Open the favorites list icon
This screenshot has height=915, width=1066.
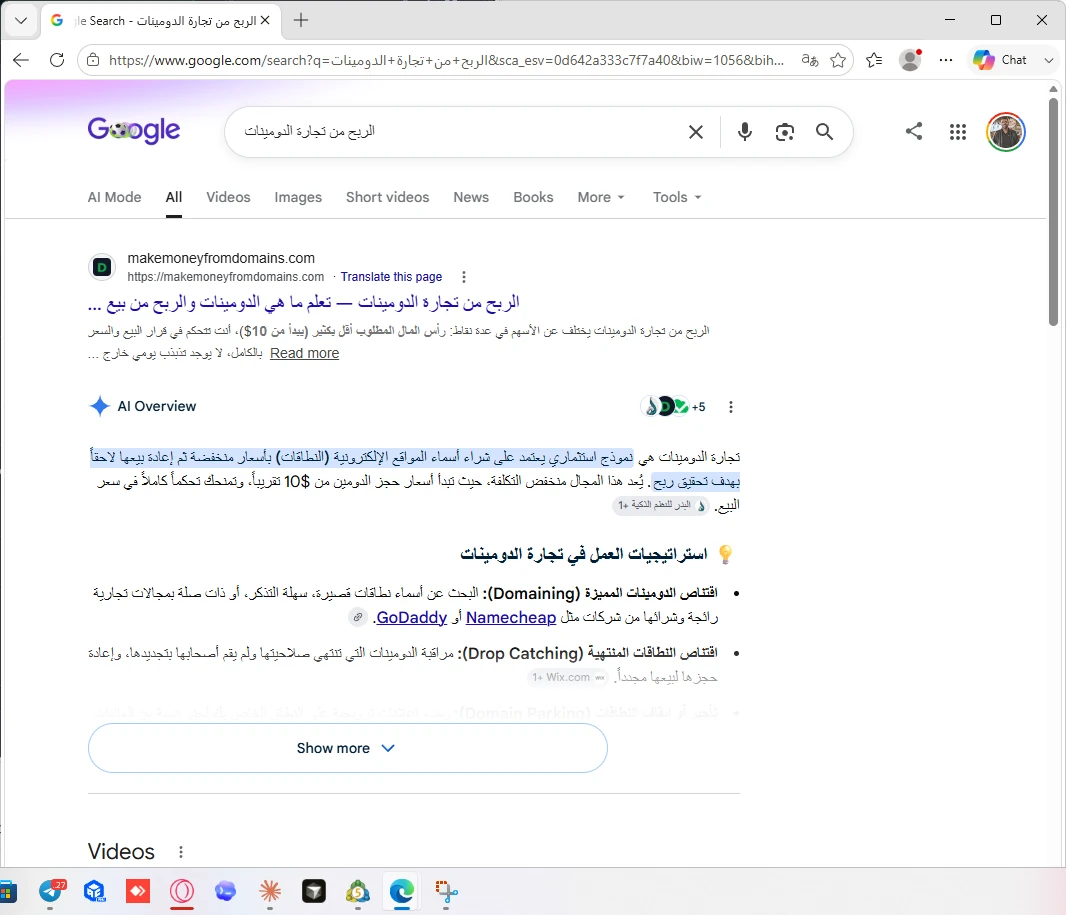pyautogui.click(x=874, y=60)
